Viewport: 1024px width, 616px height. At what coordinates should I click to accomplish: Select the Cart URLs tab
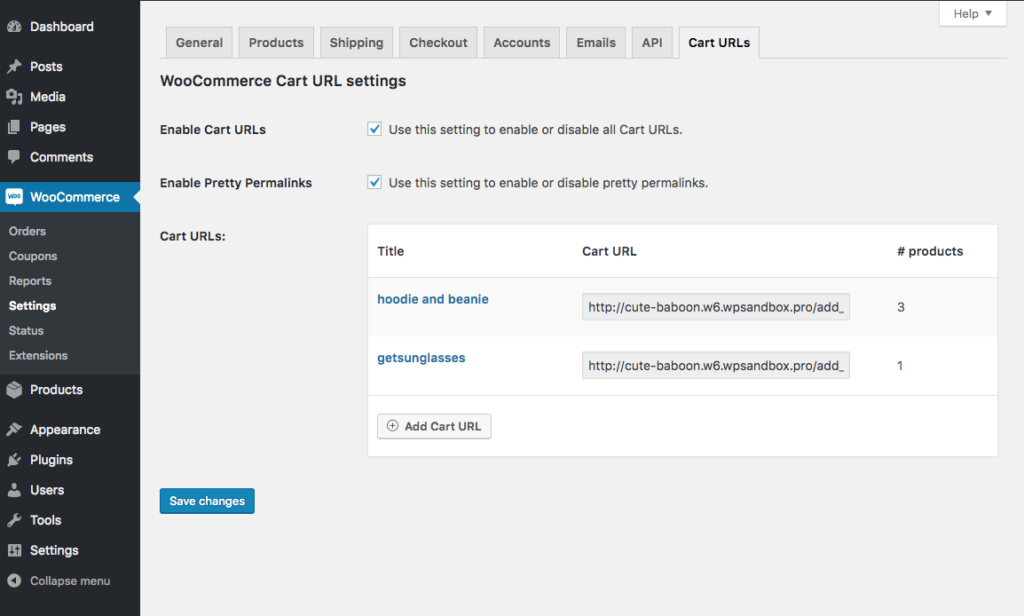click(719, 42)
